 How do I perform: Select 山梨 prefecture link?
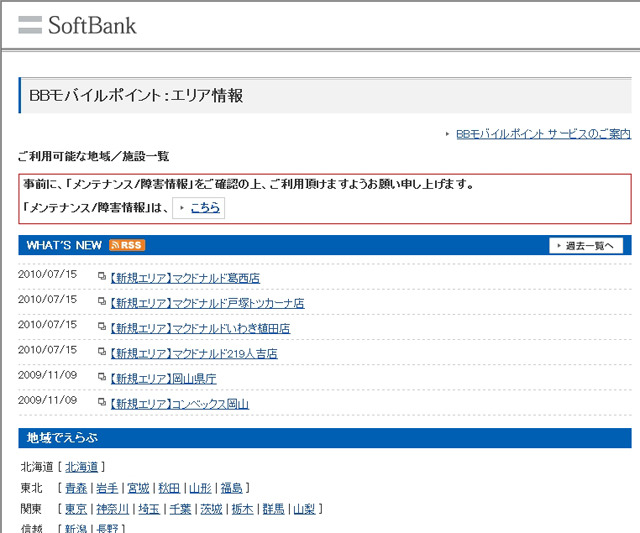click(304, 509)
